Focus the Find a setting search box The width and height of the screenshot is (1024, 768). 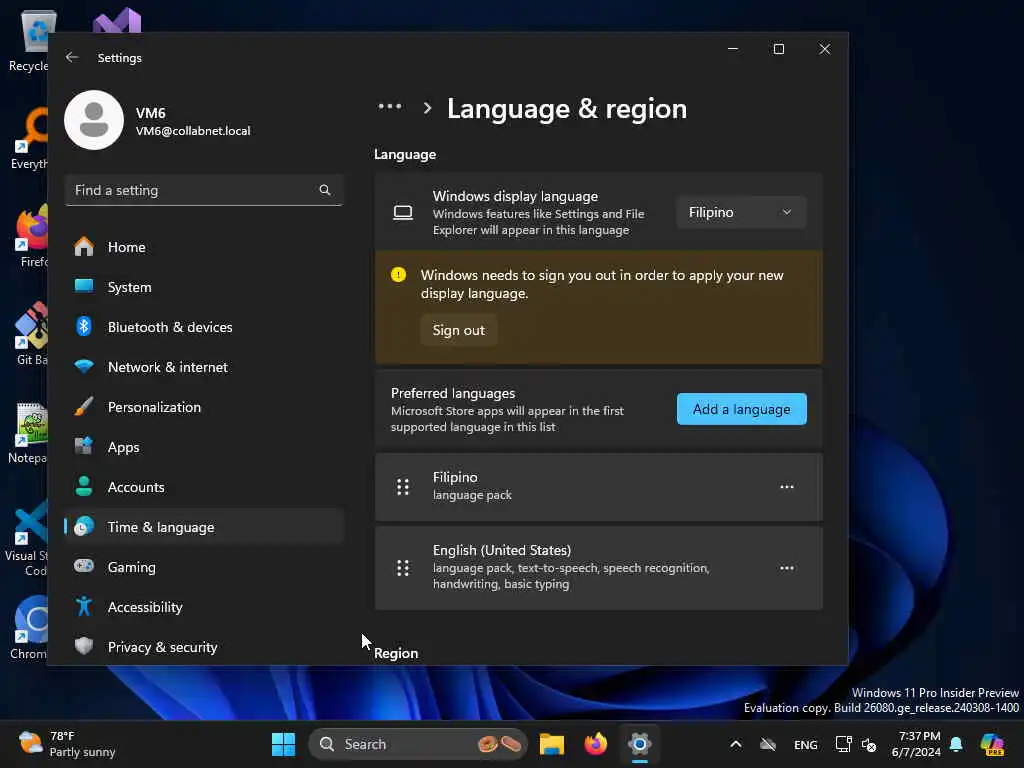click(x=204, y=190)
